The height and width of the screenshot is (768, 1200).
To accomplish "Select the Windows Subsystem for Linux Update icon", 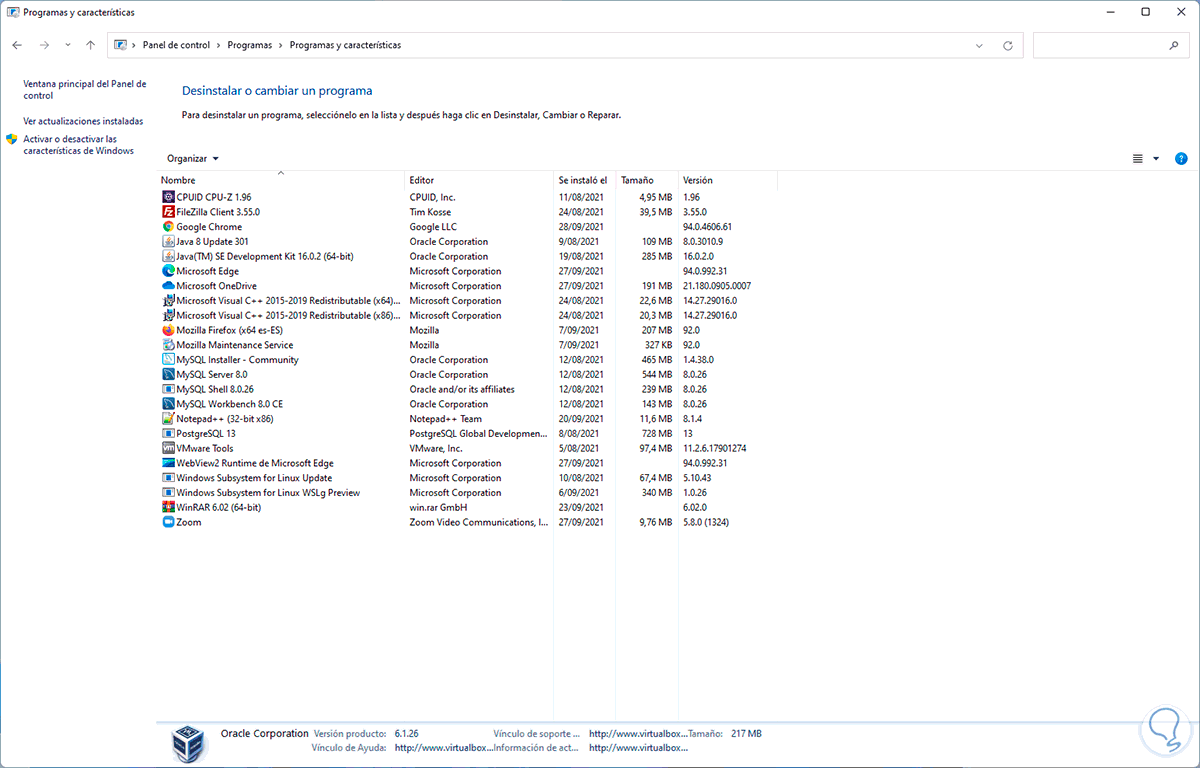I will click(x=168, y=478).
